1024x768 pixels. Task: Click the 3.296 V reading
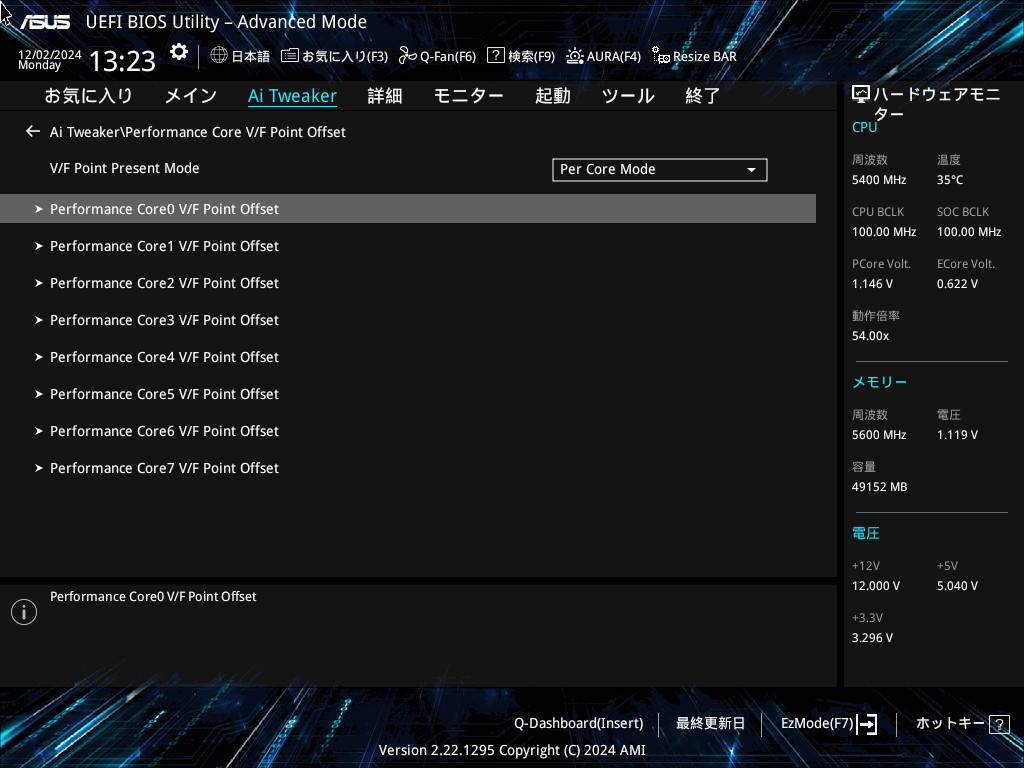click(872, 638)
